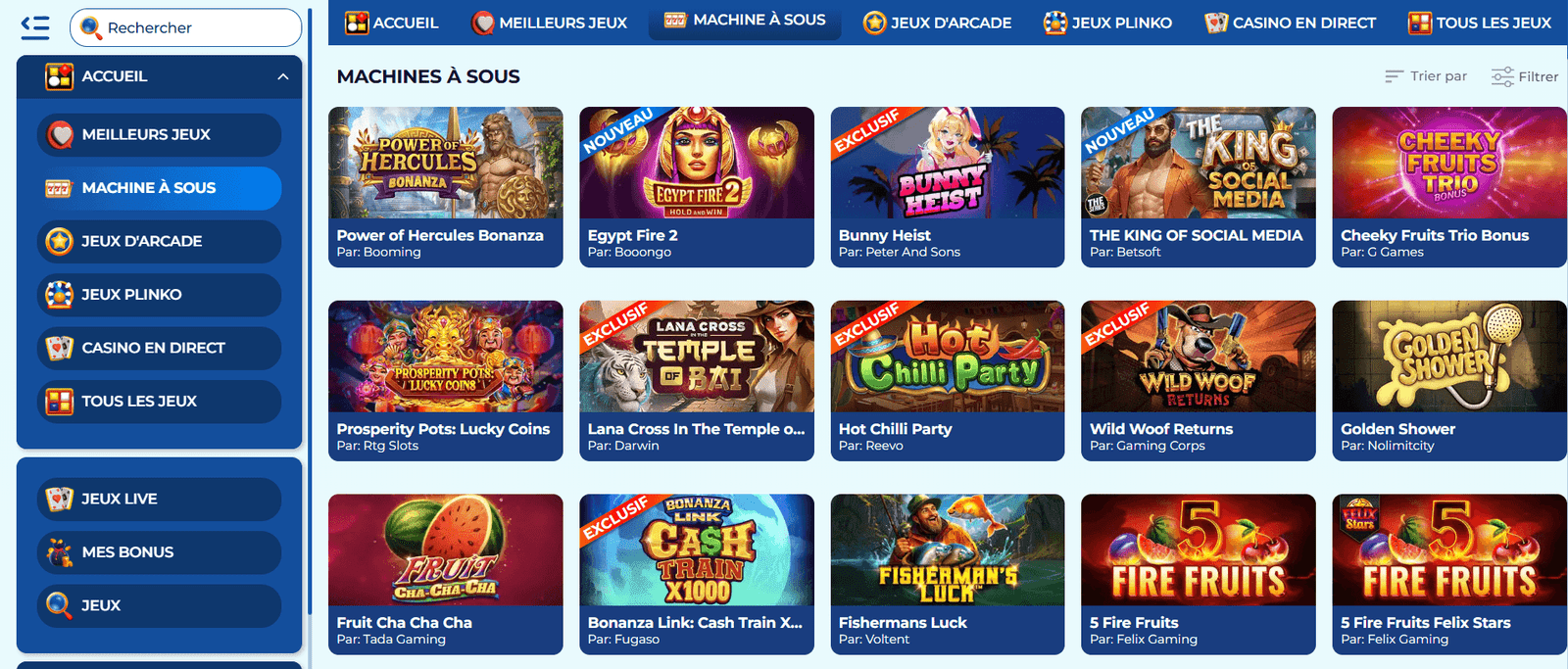This screenshot has height=669, width=1568.
Task: Collapse the sidebar with the hamburger icon
Action: click(x=35, y=27)
